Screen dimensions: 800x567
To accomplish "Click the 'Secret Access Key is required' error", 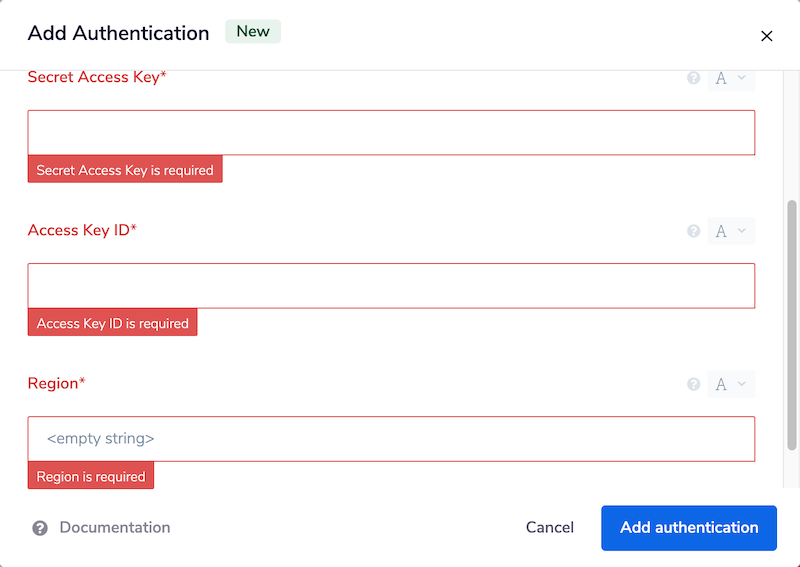I will point(125,170).
